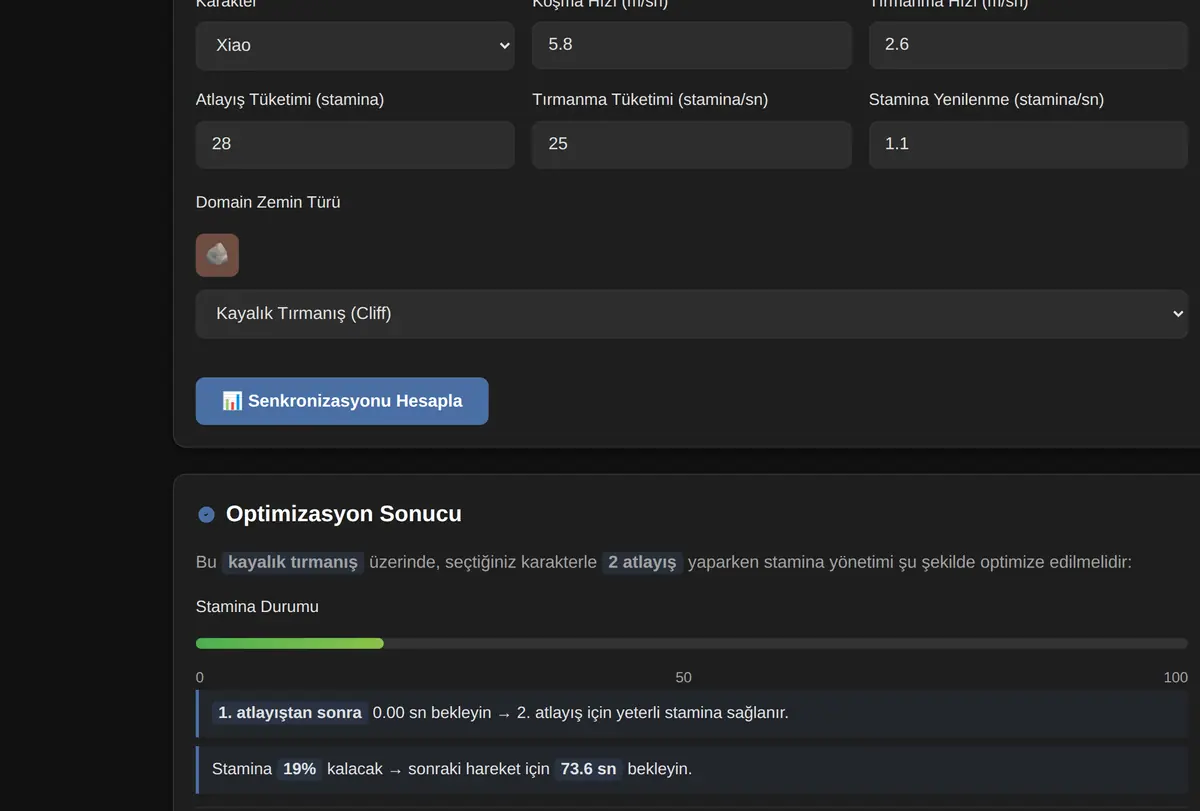The height and width of the screenshot is (811, 1200).
Task: Click the Stamina Durumu label
Action: [x=257, y=607]
